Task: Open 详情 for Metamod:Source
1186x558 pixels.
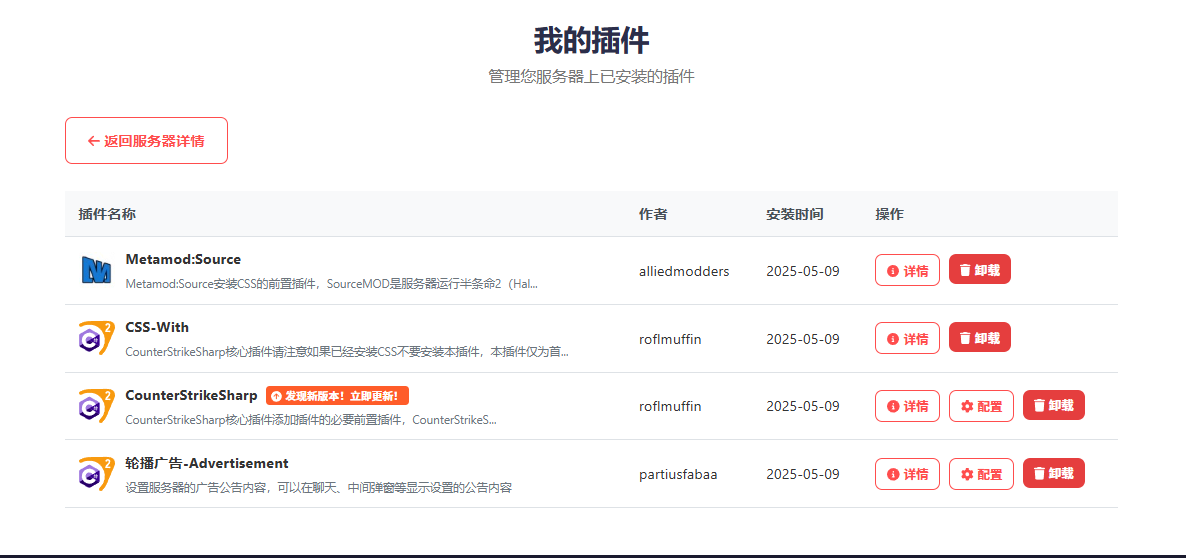Action: [x=908, y=270]
